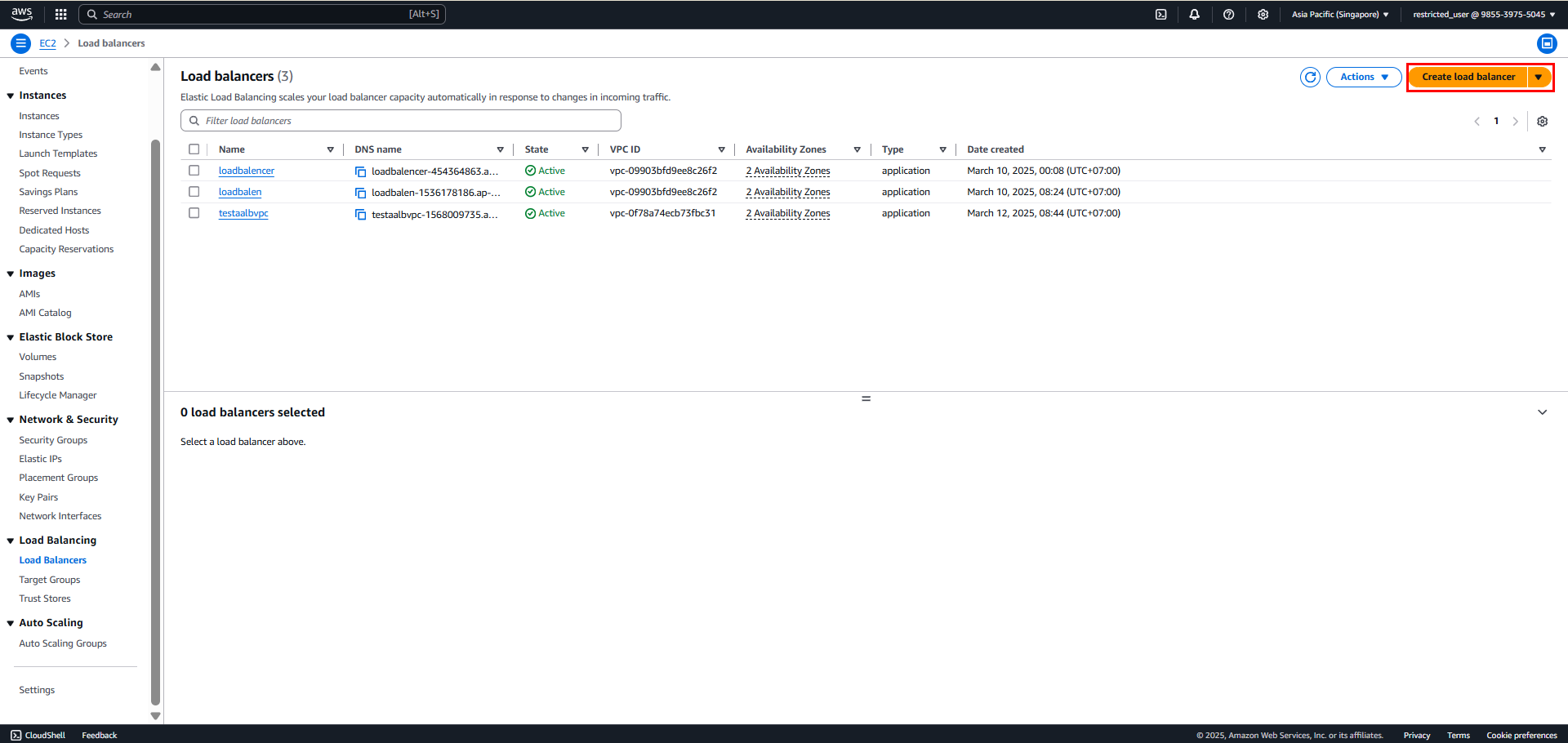Click Create load balancer button
Viewport: 1568px width, 743px height.
[x=1468, y=77]
